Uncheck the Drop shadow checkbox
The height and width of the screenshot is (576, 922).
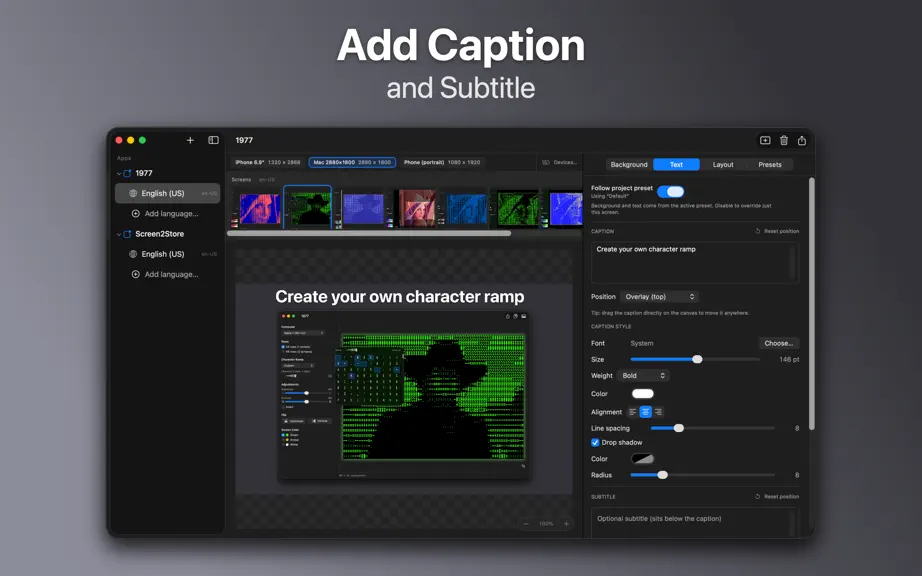click(x=595, y=443)
